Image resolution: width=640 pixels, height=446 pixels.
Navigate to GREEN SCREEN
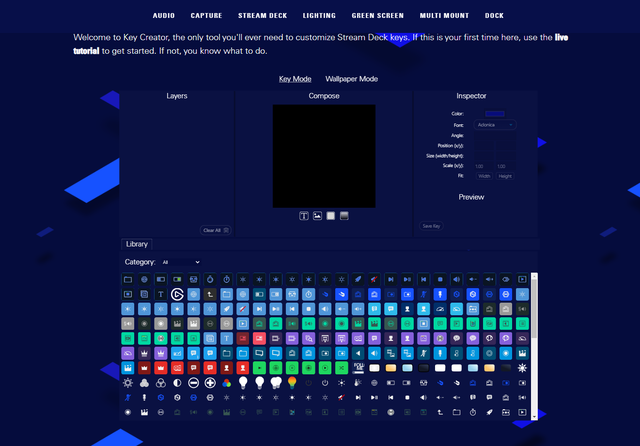(x=378, y=16)
